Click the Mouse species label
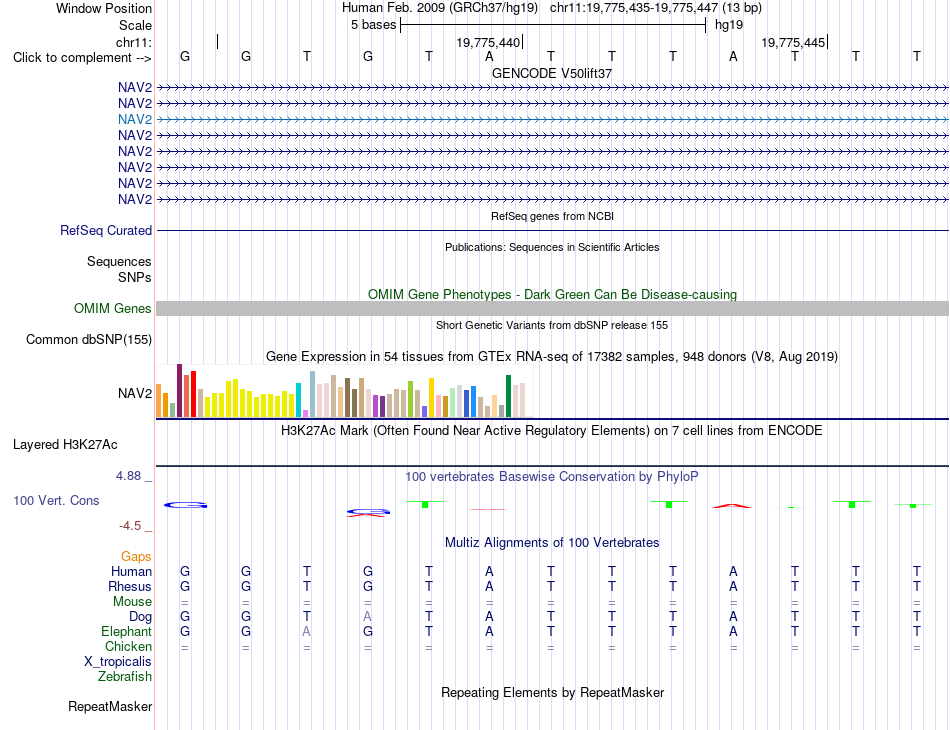This screenshot has width=950, height=730. point(132,602)
